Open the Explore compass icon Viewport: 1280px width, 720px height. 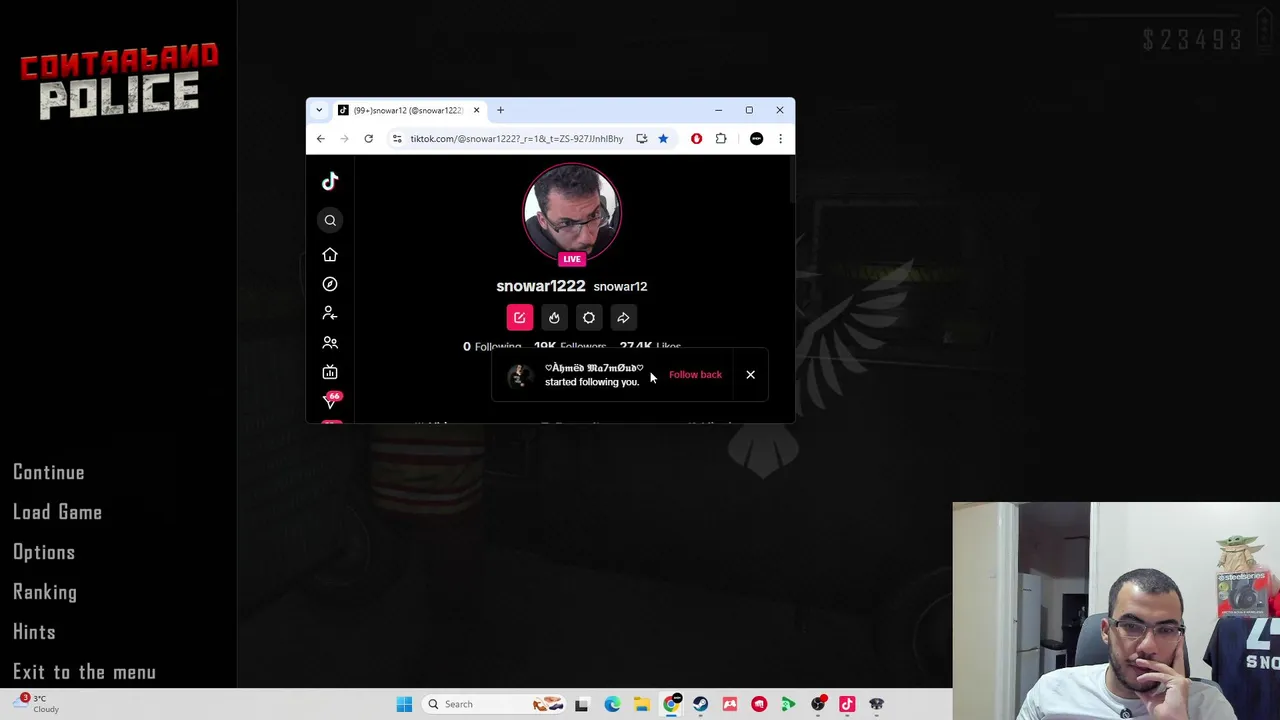(330, 284)
